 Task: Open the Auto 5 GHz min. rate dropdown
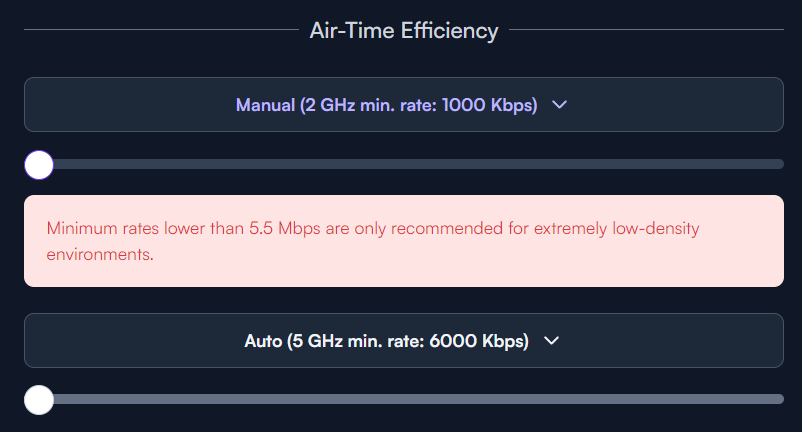[x=404, y=340]
